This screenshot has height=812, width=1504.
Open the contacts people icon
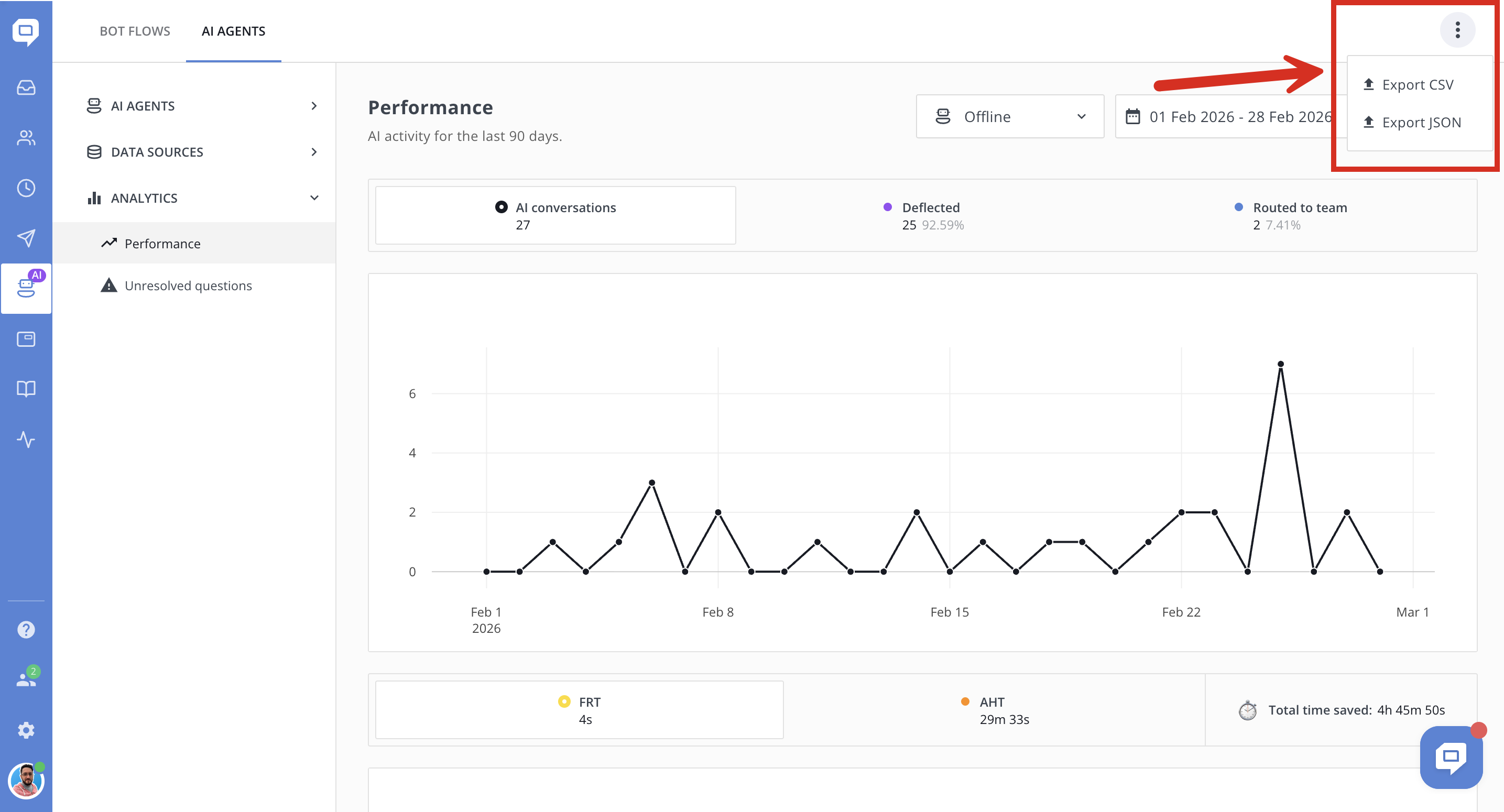(26, 138)
